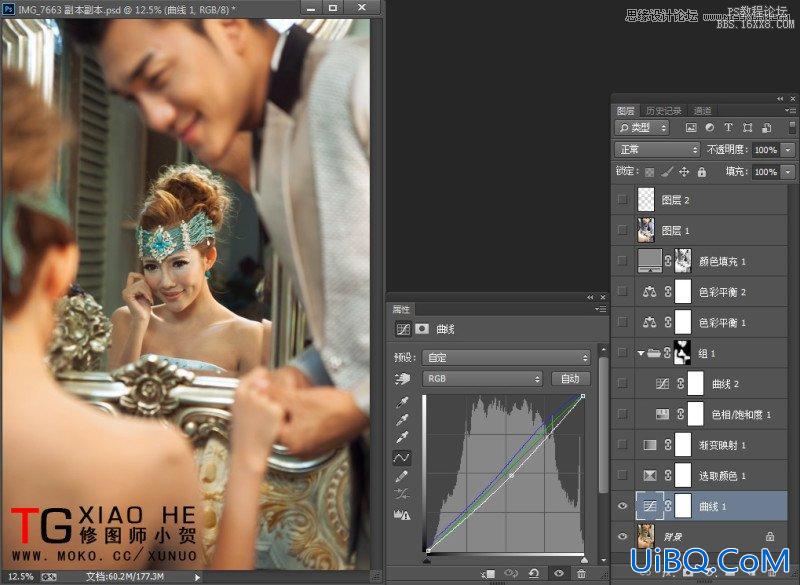Click the hue/saturation icon on 色相/饱和度 1
Screen dimensions: 800x585
[662, 414]
